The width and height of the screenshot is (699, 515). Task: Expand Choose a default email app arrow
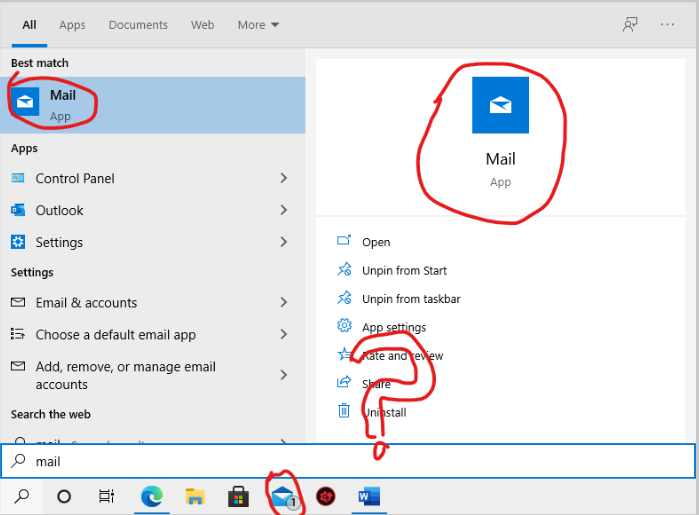pyautogui.click(x=284, y=334)
